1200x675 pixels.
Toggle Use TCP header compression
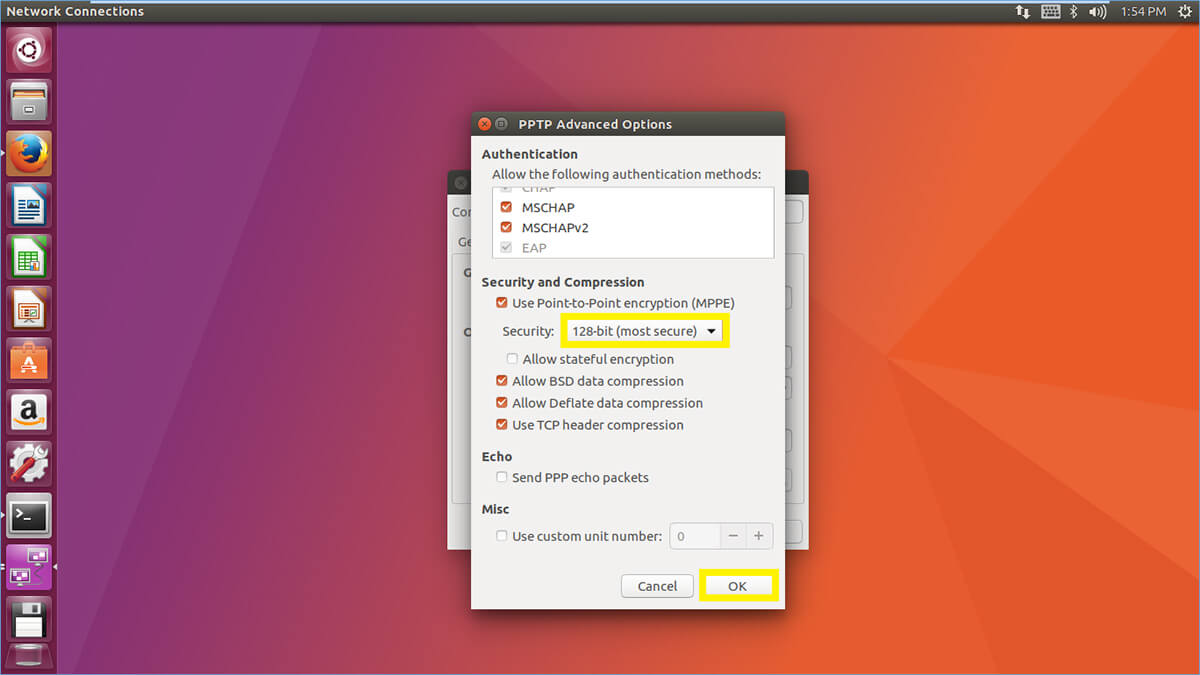(502, 425)
